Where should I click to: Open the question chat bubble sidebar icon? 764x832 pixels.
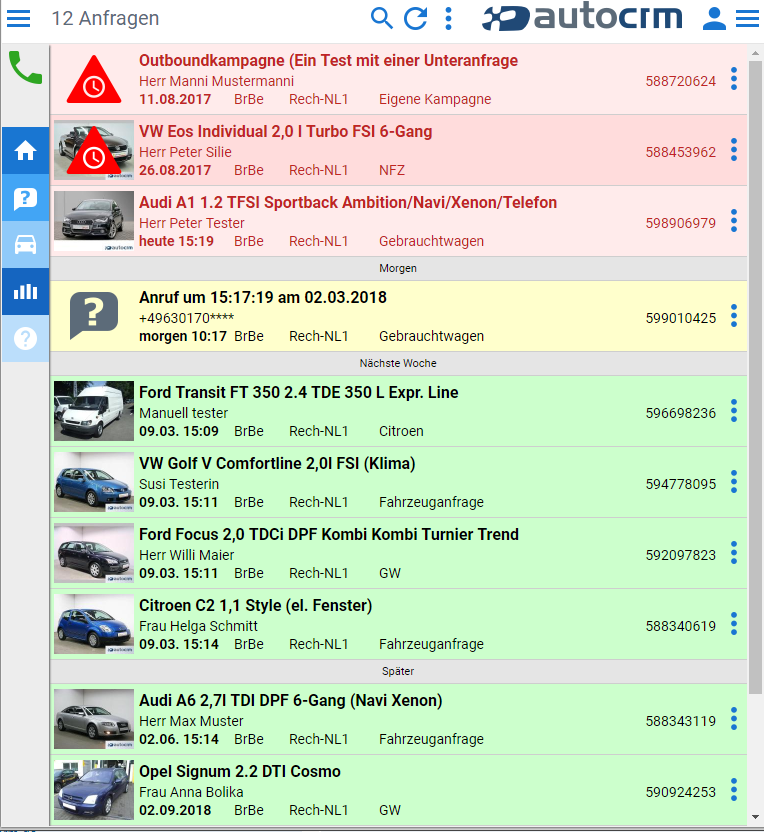point(25,198)
